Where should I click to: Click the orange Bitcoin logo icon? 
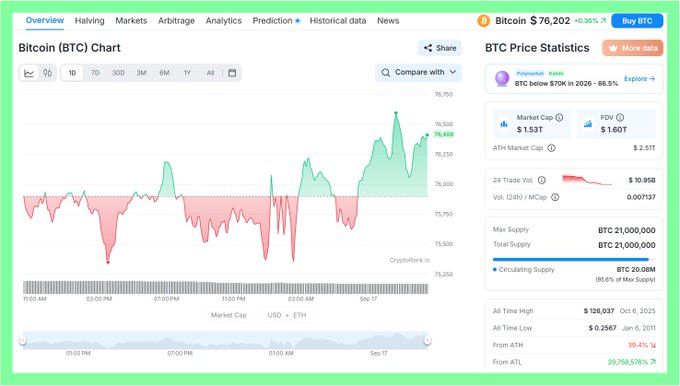[484, 20]
